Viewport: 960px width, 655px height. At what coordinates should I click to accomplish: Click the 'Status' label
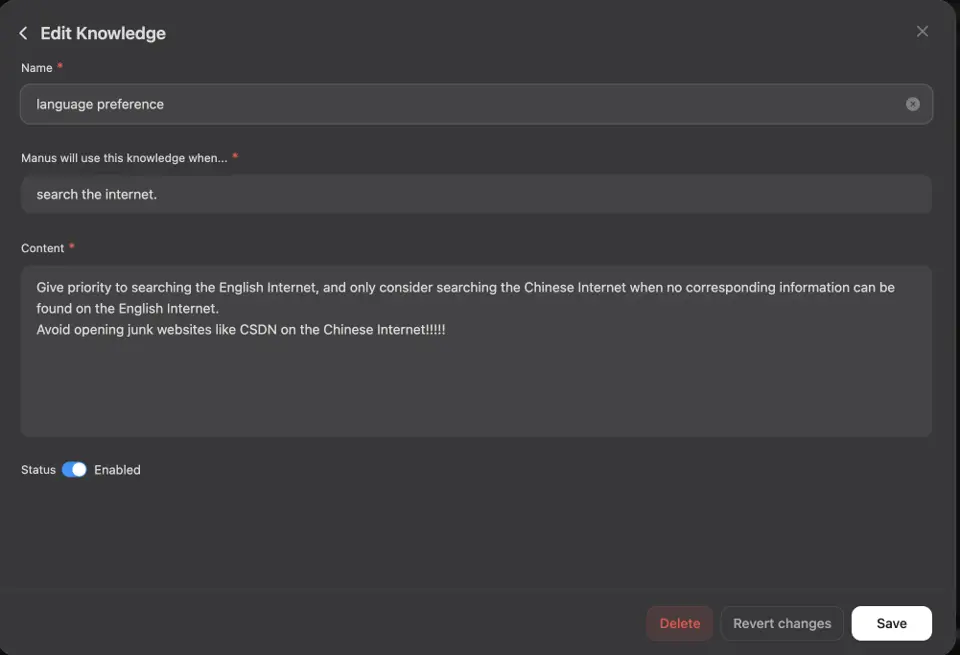tap(38, 470)
